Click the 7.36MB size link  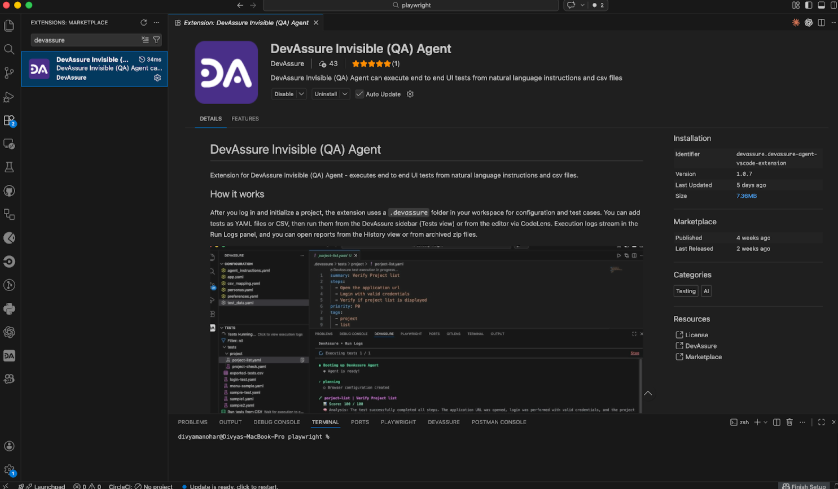[747, 196]
